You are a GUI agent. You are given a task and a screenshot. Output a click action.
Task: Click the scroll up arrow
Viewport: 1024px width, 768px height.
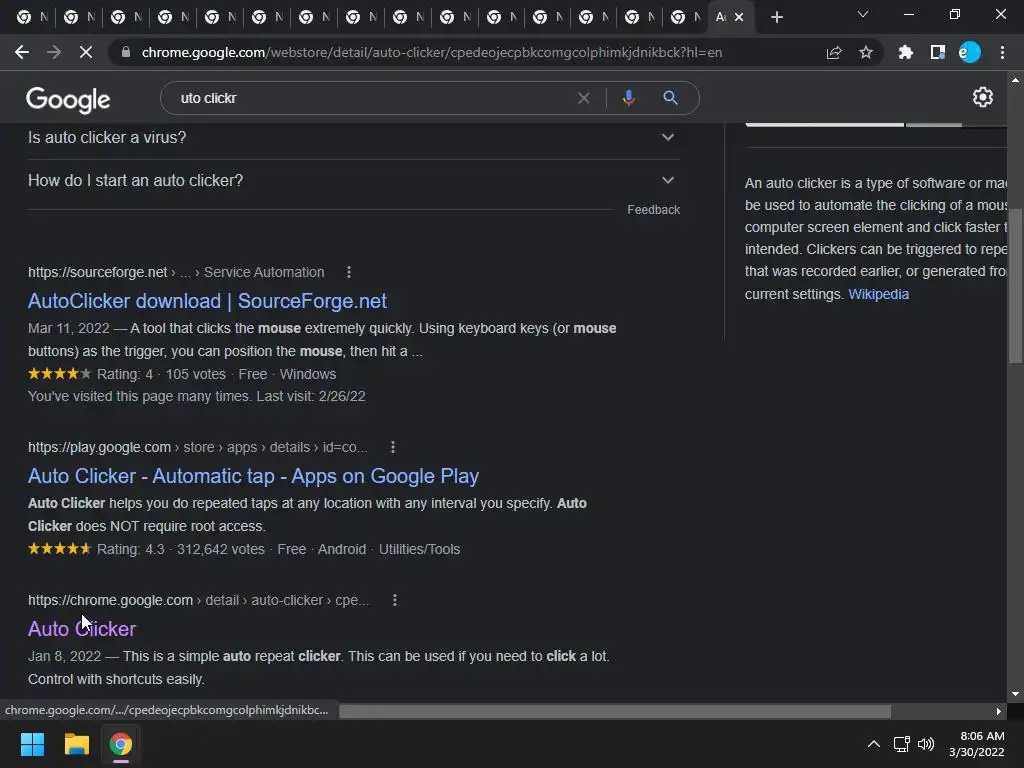1015,80
